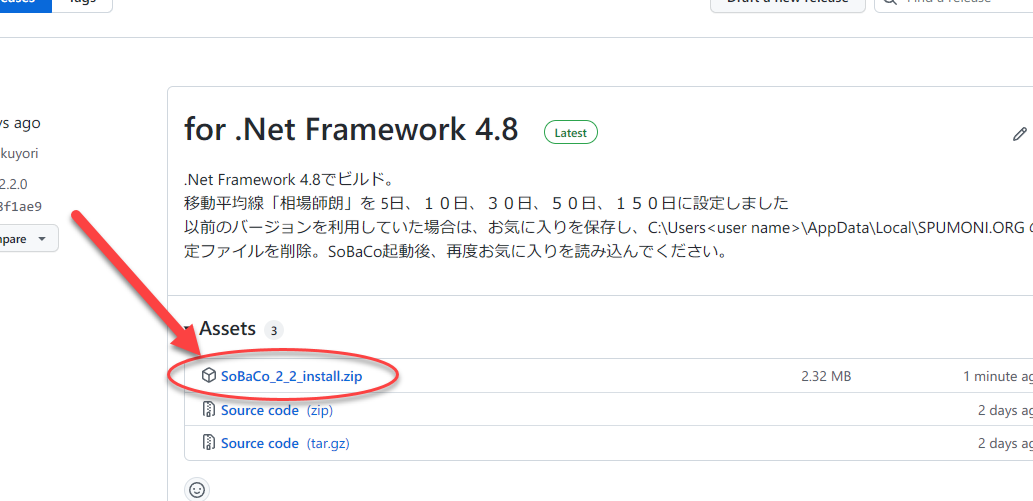Open the emoji reaction picker

click(x=197, y=489)
